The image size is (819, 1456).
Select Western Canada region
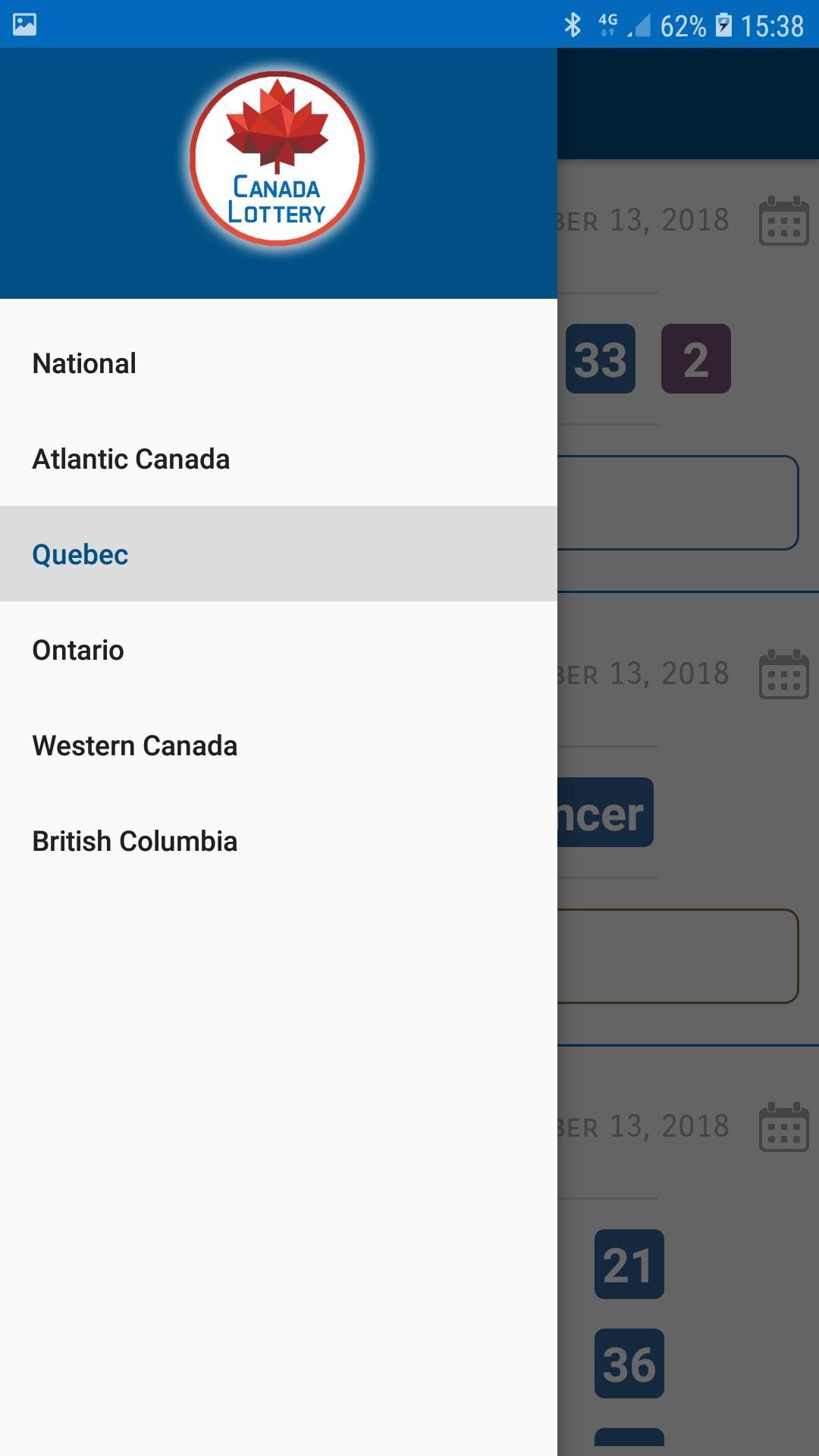pos(278,745)
